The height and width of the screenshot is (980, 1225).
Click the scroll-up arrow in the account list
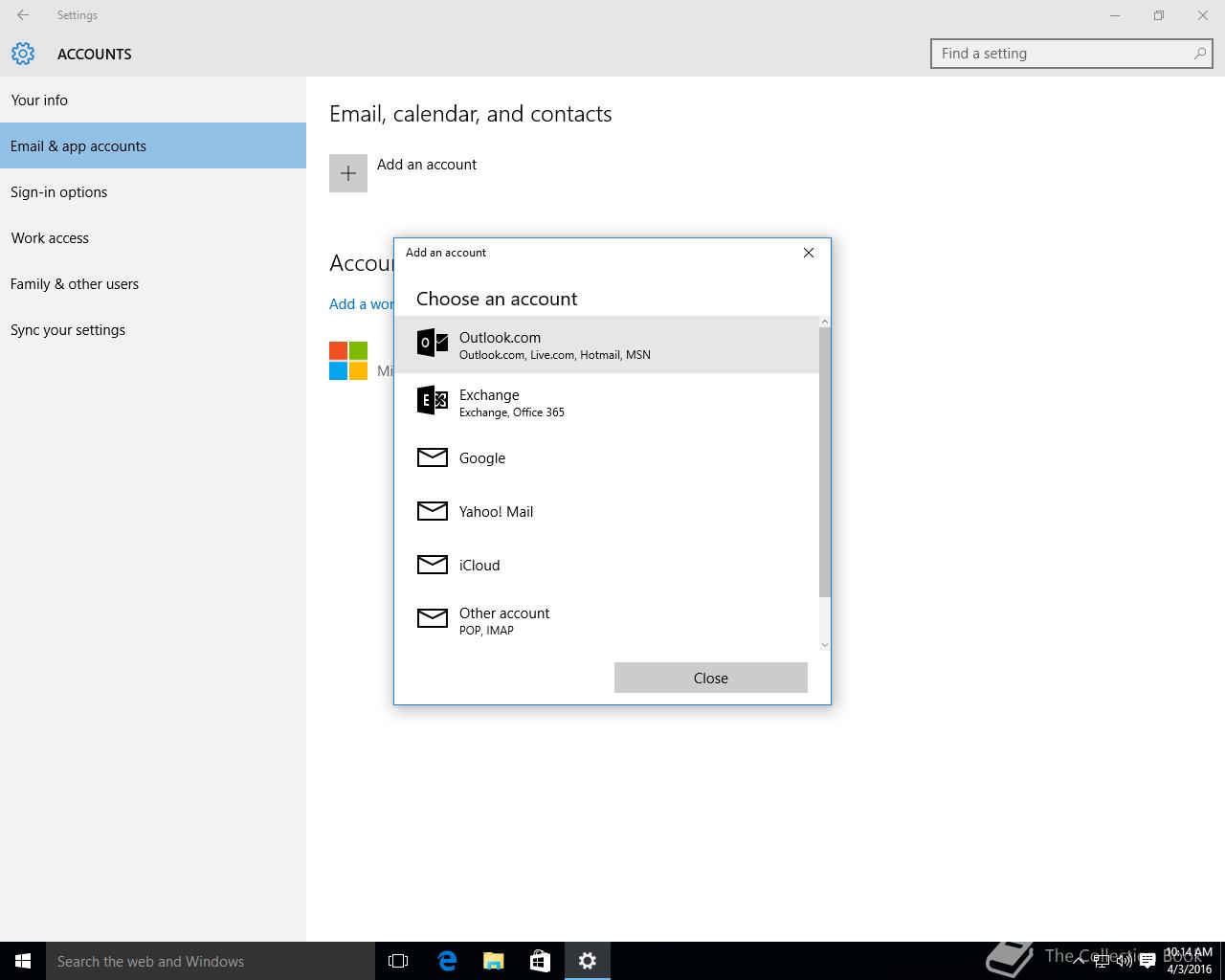click(825, 322)
